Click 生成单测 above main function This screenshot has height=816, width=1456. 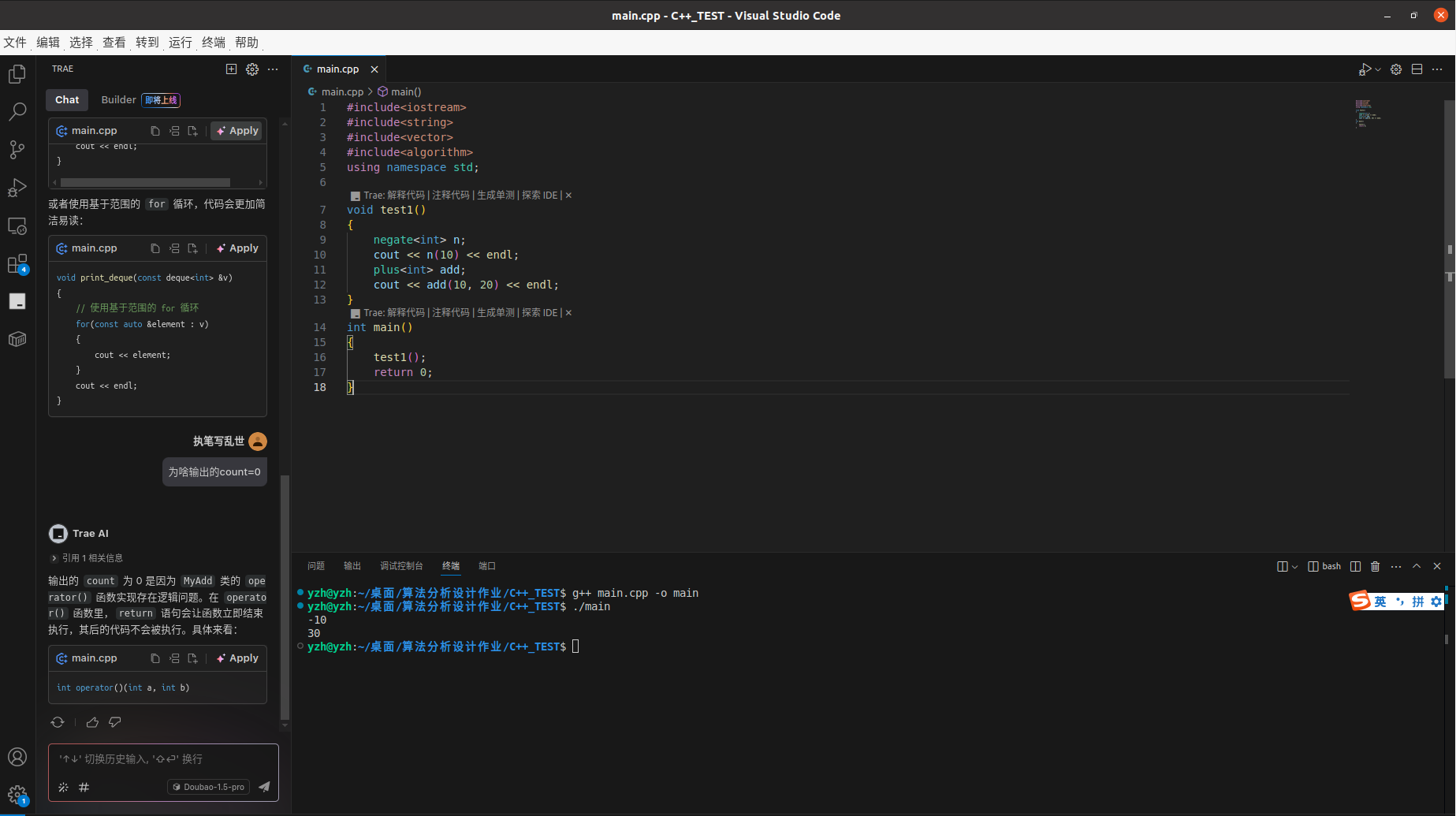495,313
